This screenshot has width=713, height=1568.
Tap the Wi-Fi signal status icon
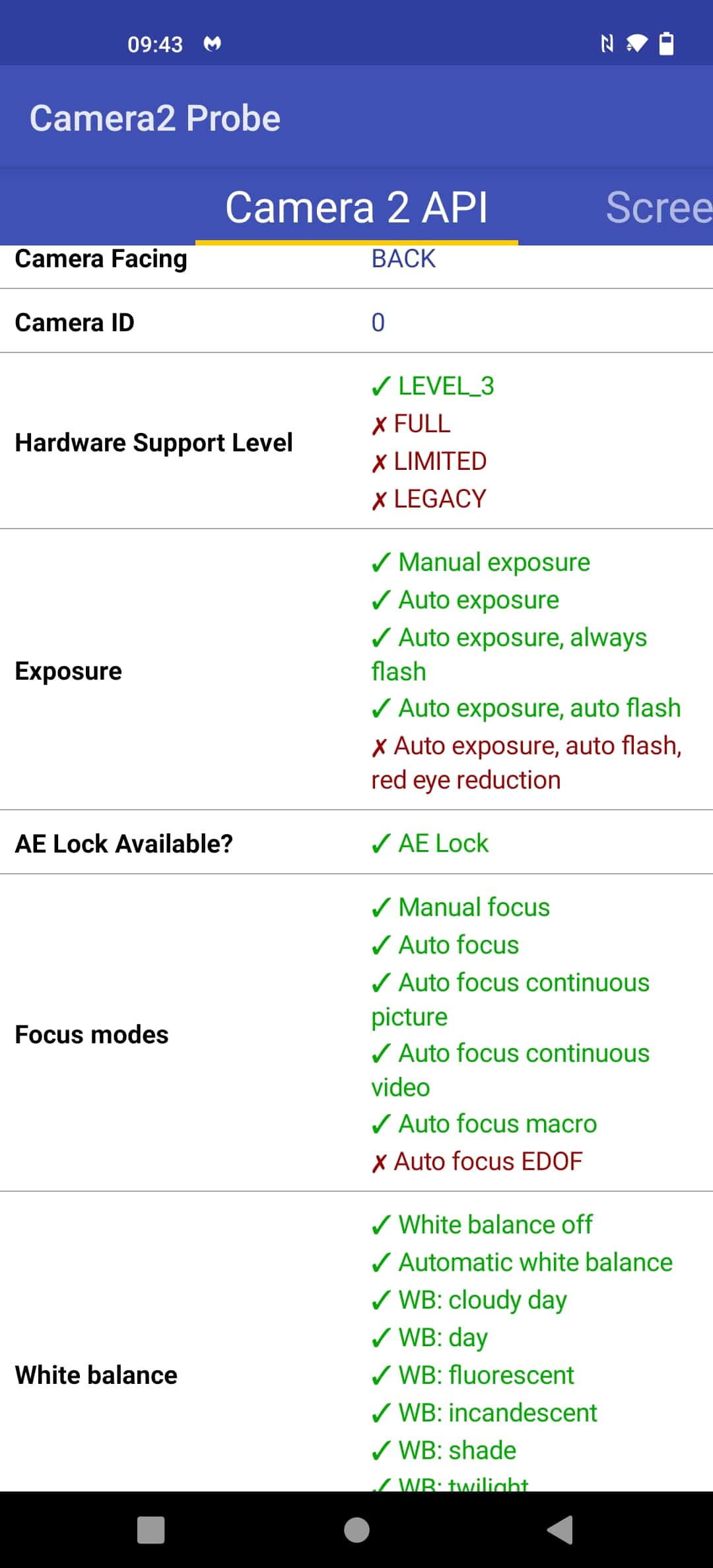[636, 44]
